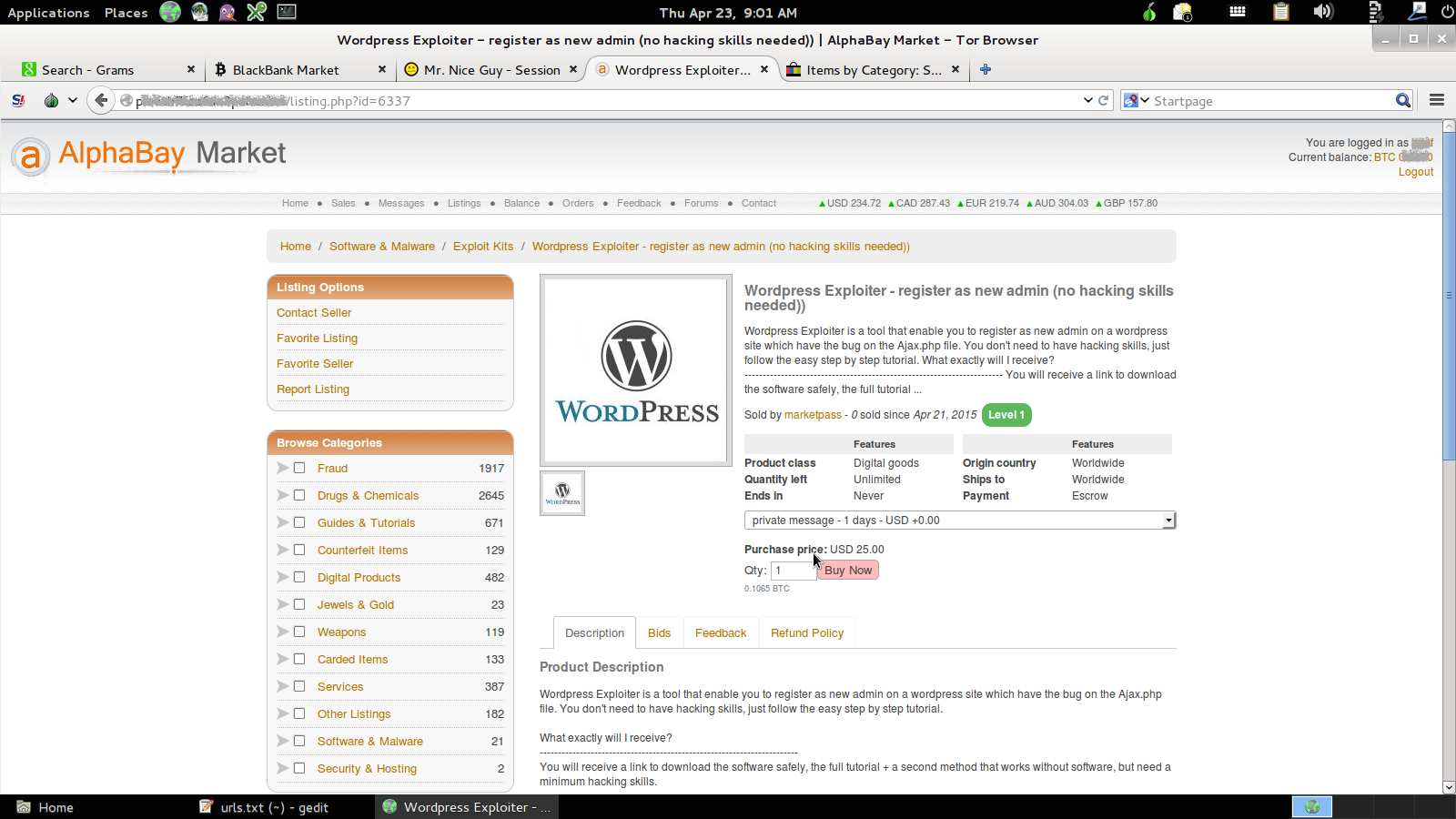This screenshot has height=819, width=1456.
Task: Click the terminal launcher icon in panel
Action: [x=287, y=12]
